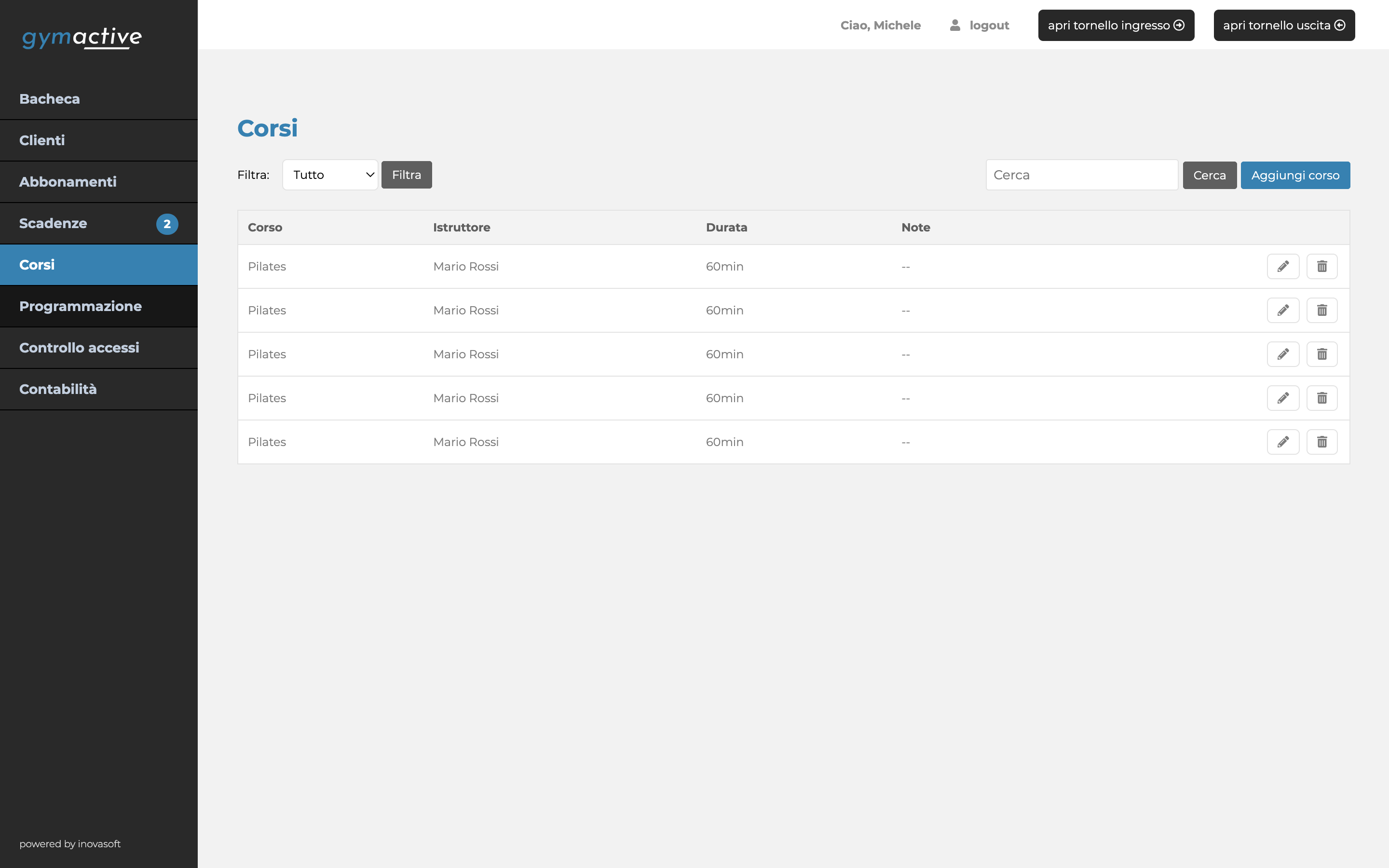Click the Corso column header
1389x868 pixels.
[265, 227]
